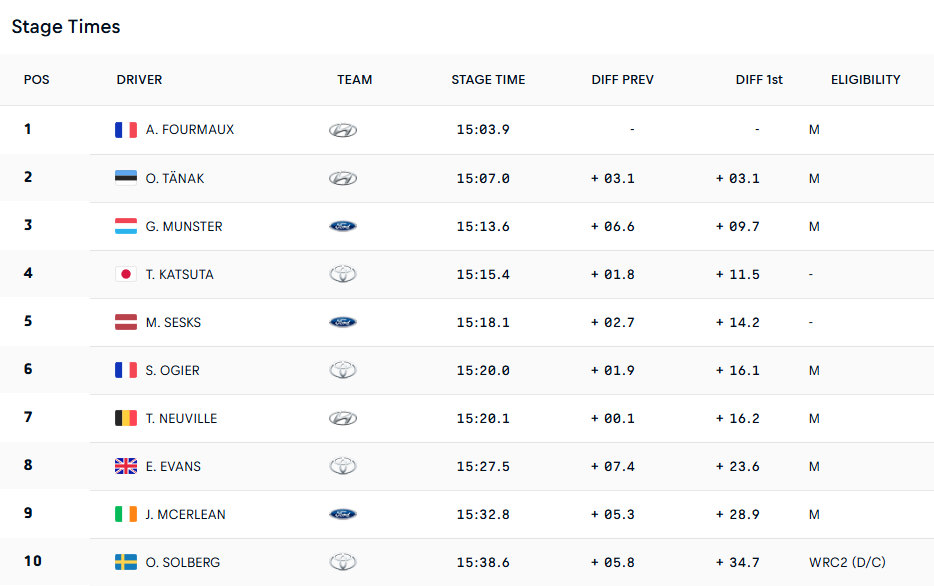
Task: Click the Hyundai logo in A. Fourmaux's row
Action: pyautogui.click(x=343, y=130)
